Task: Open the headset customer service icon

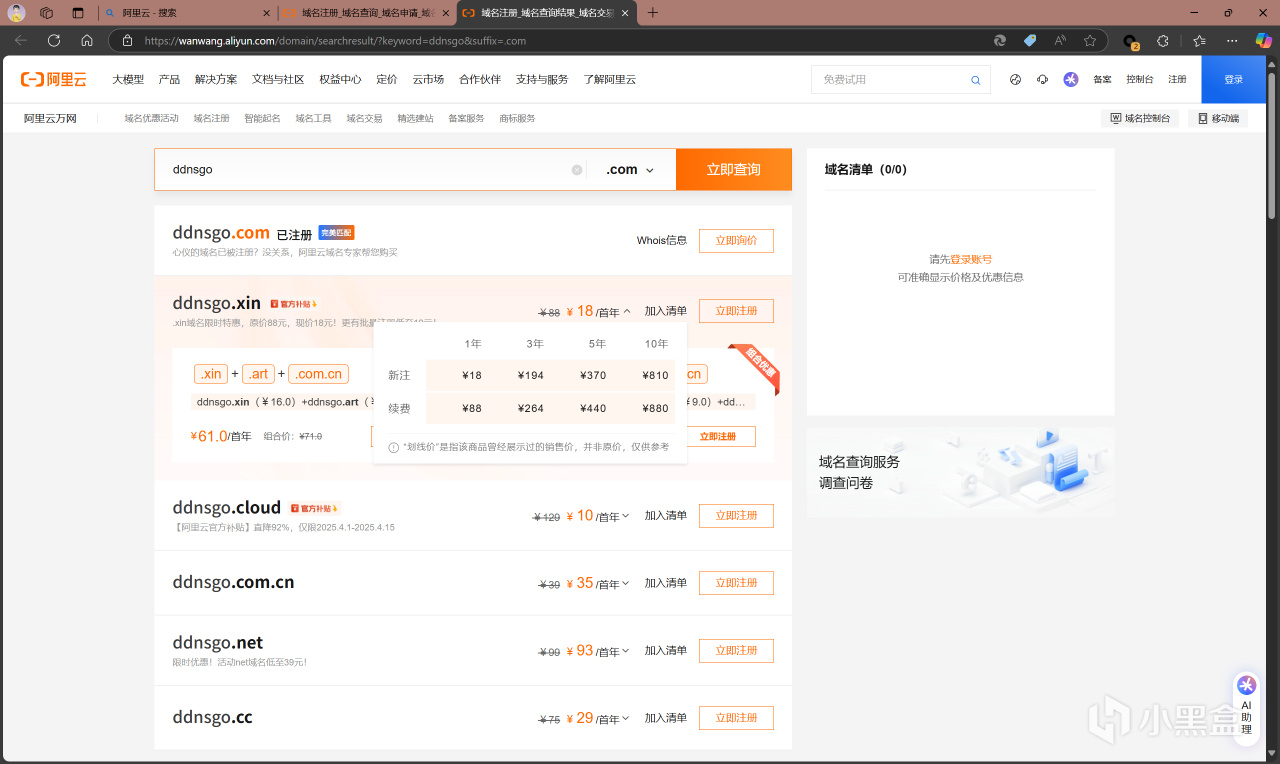Action: (x=1043, y=80)
